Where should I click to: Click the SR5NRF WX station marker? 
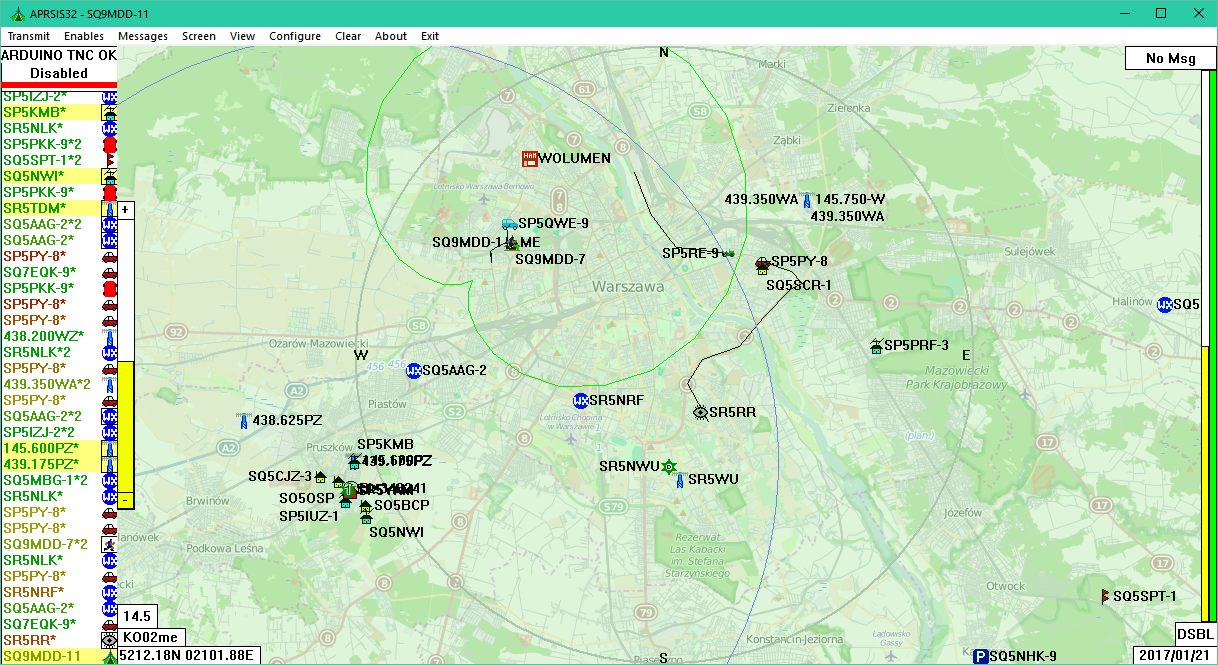(580, 401)
